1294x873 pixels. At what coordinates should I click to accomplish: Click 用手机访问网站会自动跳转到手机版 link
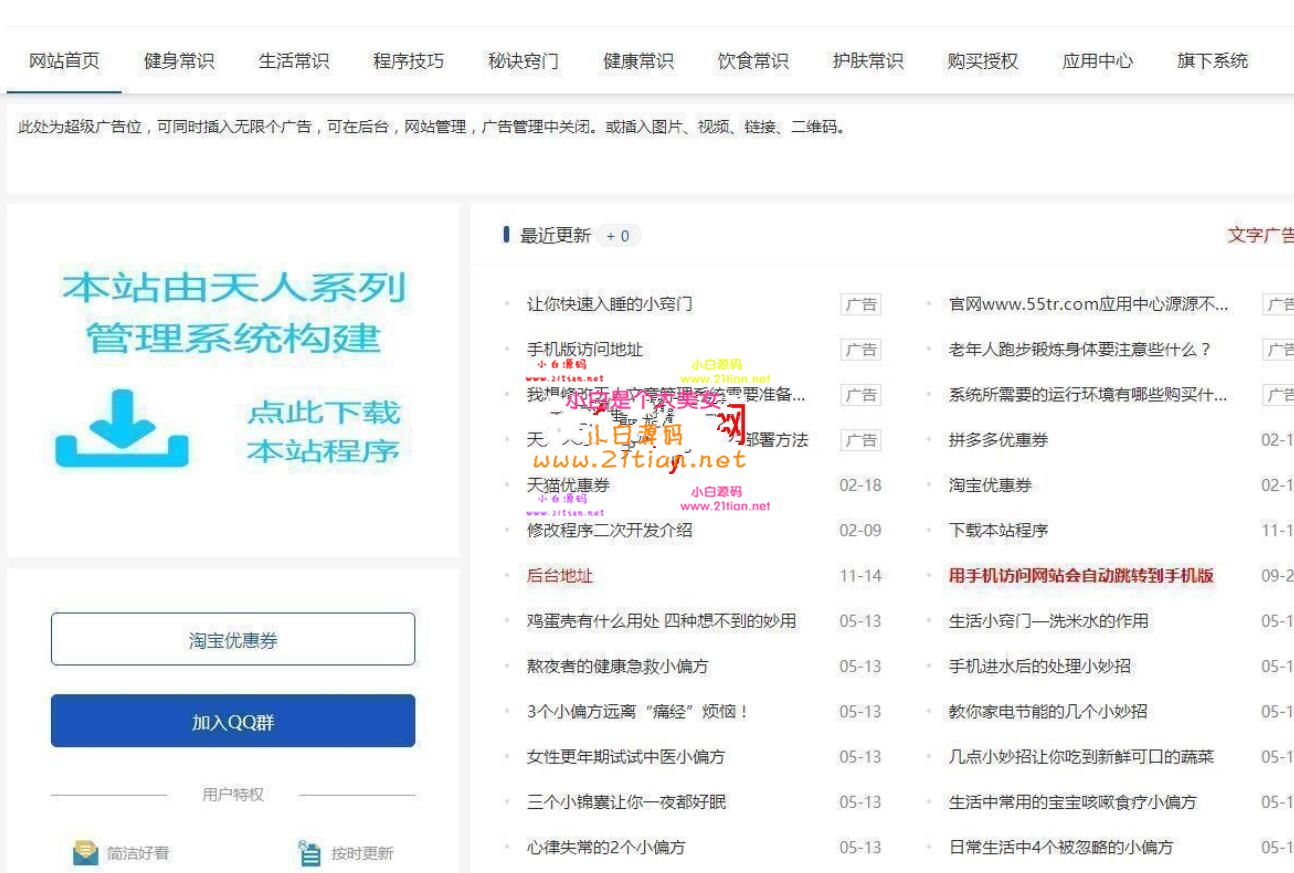point(1080,576)
